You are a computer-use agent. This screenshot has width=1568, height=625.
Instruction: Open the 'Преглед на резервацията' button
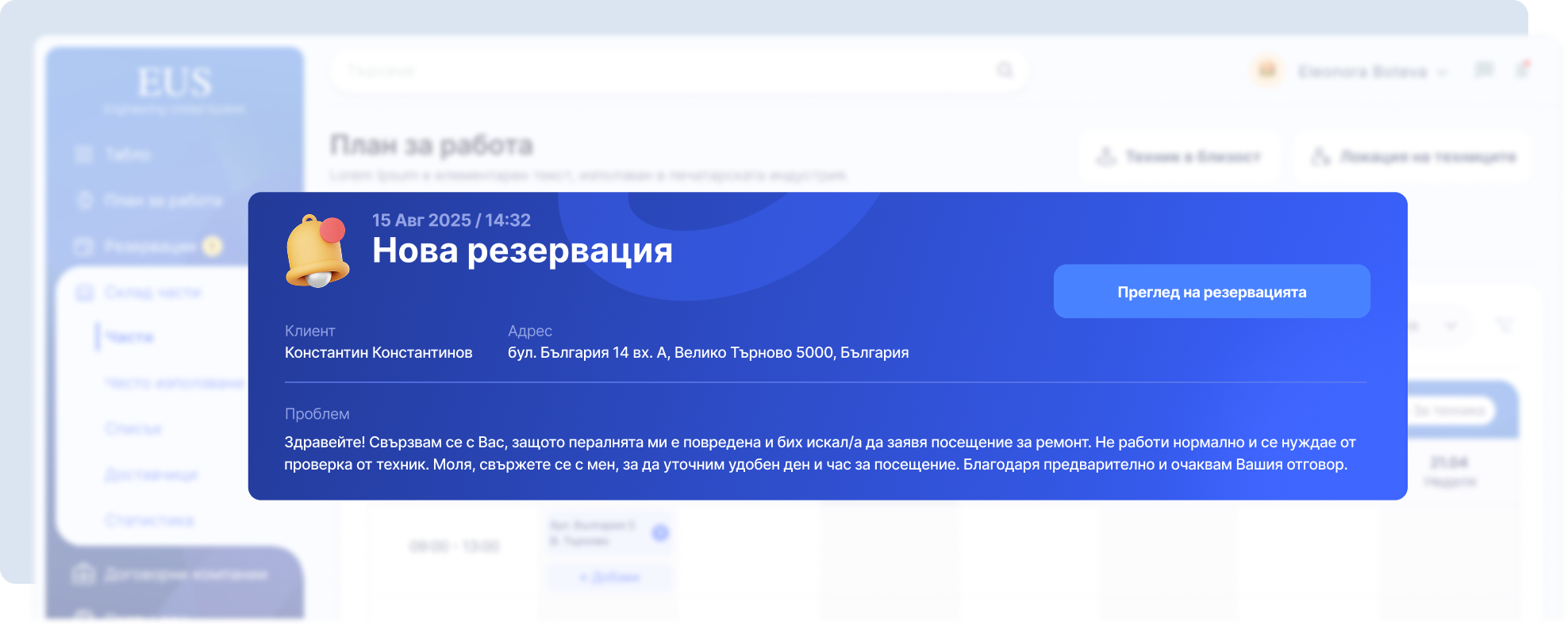(1211, 291)
